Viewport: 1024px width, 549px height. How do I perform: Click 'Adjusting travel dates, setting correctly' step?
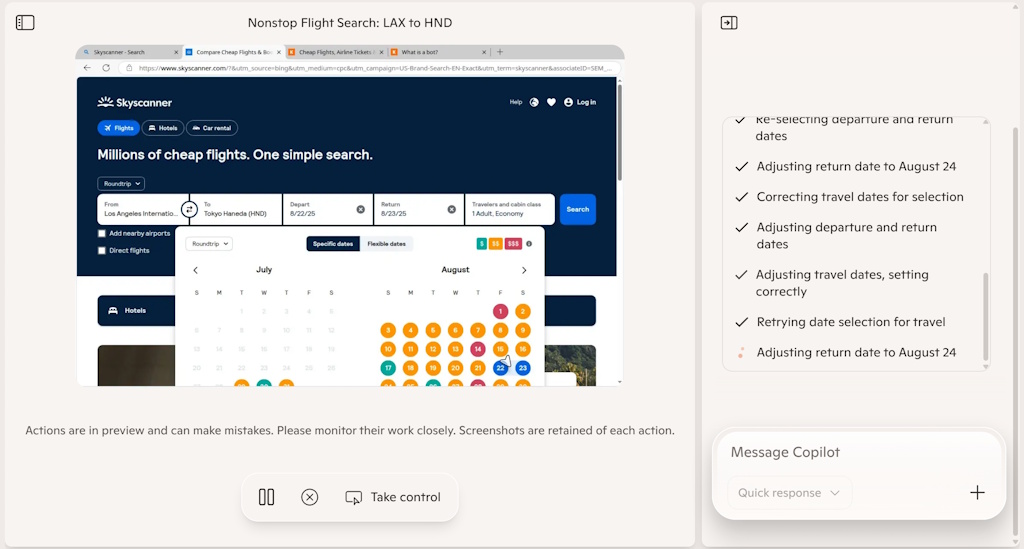pyautogui.click(x=842, y=283)
